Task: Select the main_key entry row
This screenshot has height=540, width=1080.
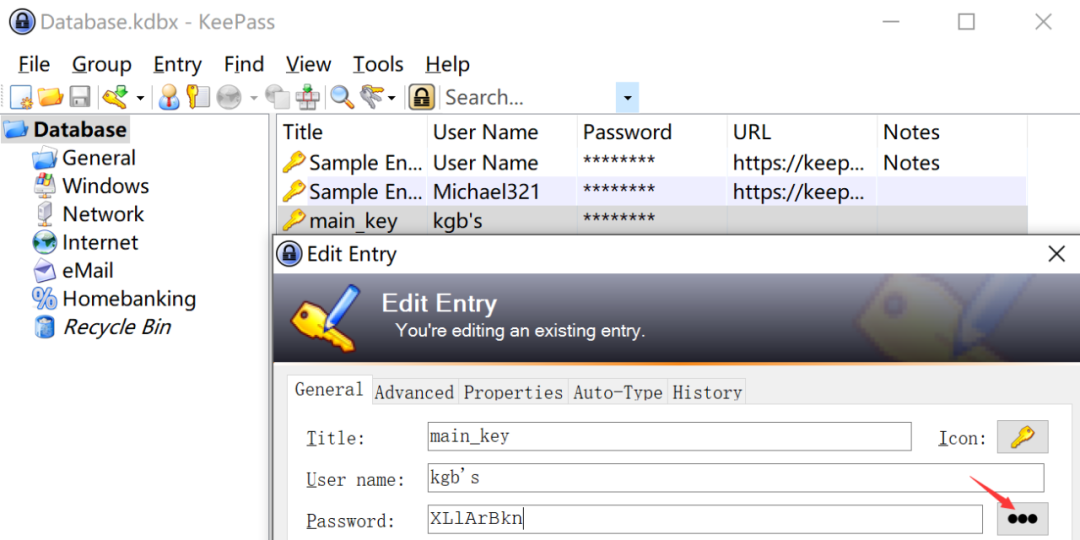Action: point(652,220)
